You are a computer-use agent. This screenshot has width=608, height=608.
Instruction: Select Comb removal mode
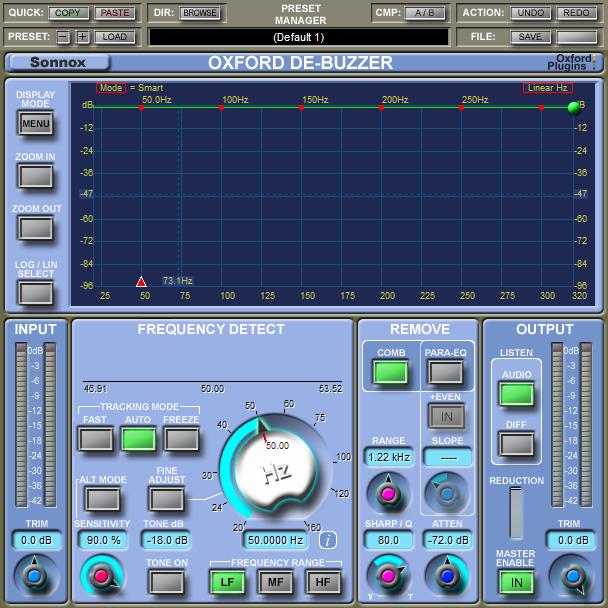coord(390,372)
